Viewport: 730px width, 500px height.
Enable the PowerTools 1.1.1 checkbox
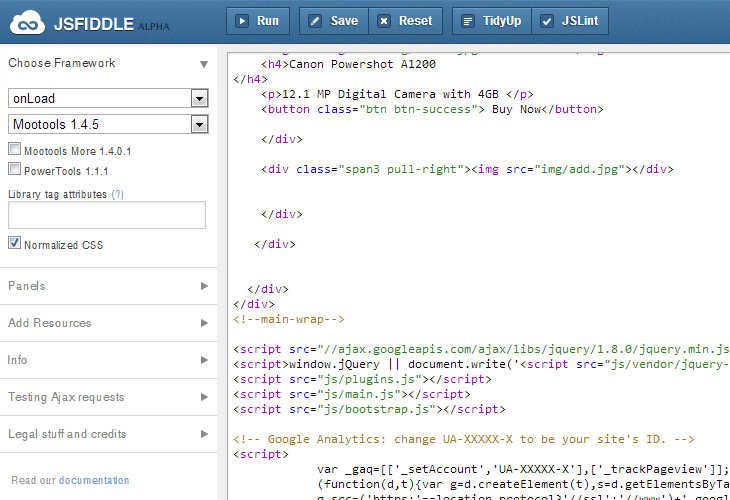[x=14, y=169]
